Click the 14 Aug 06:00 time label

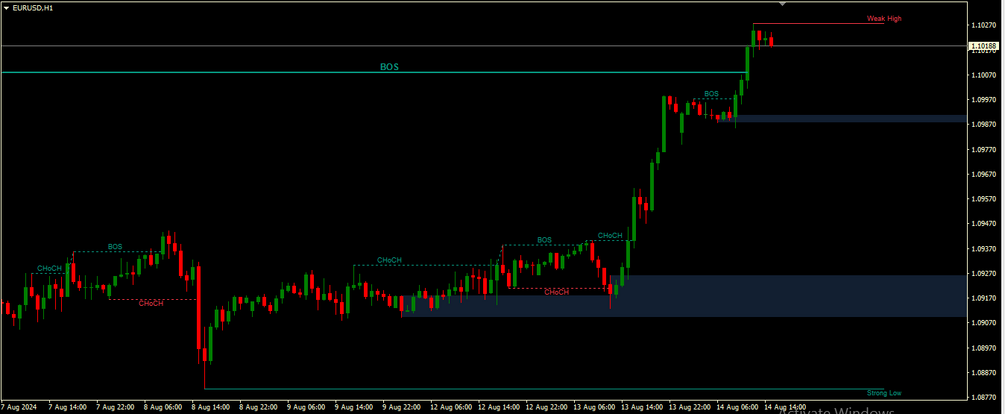coord(736,407)
